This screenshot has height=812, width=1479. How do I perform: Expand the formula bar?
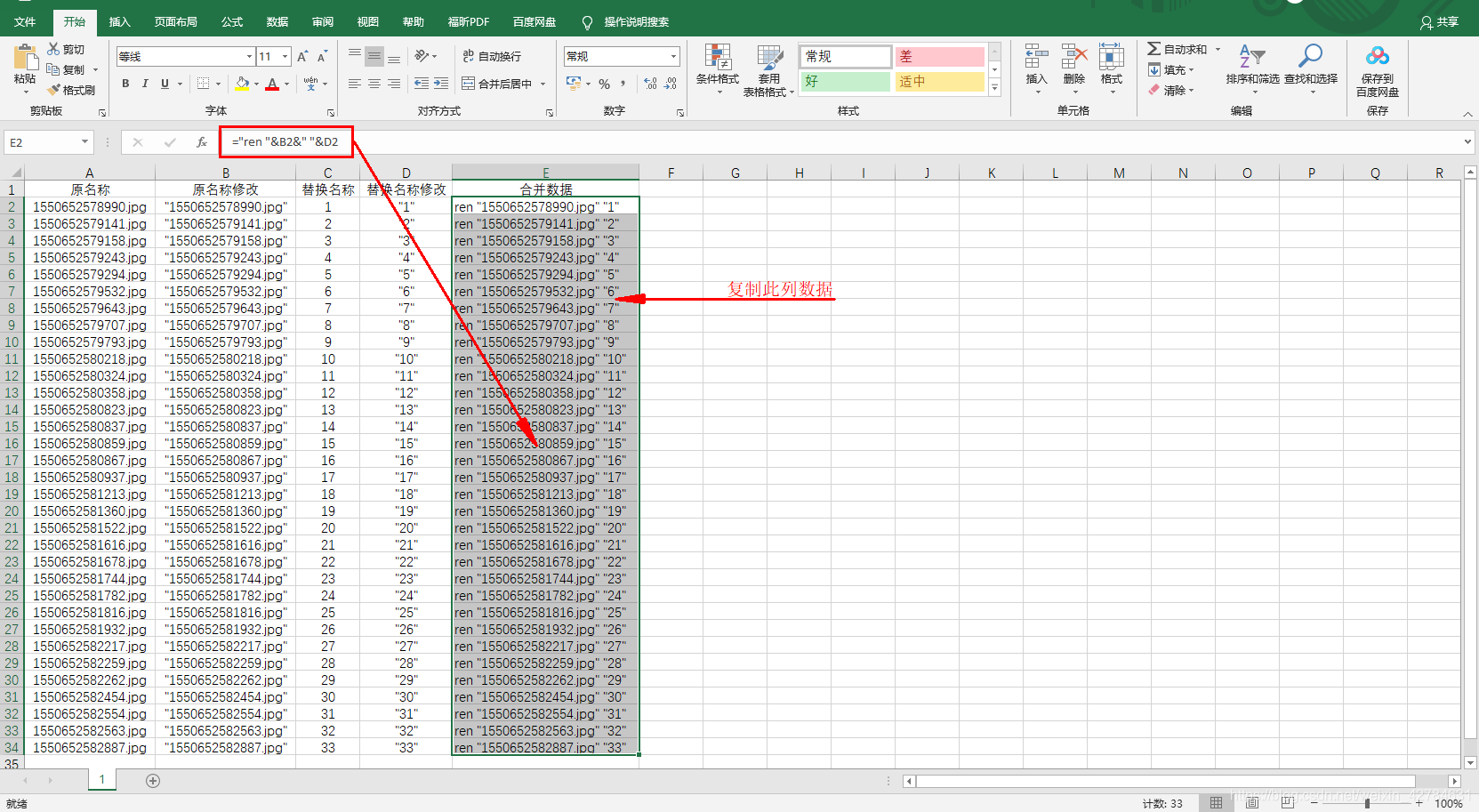pos(1467,142)
